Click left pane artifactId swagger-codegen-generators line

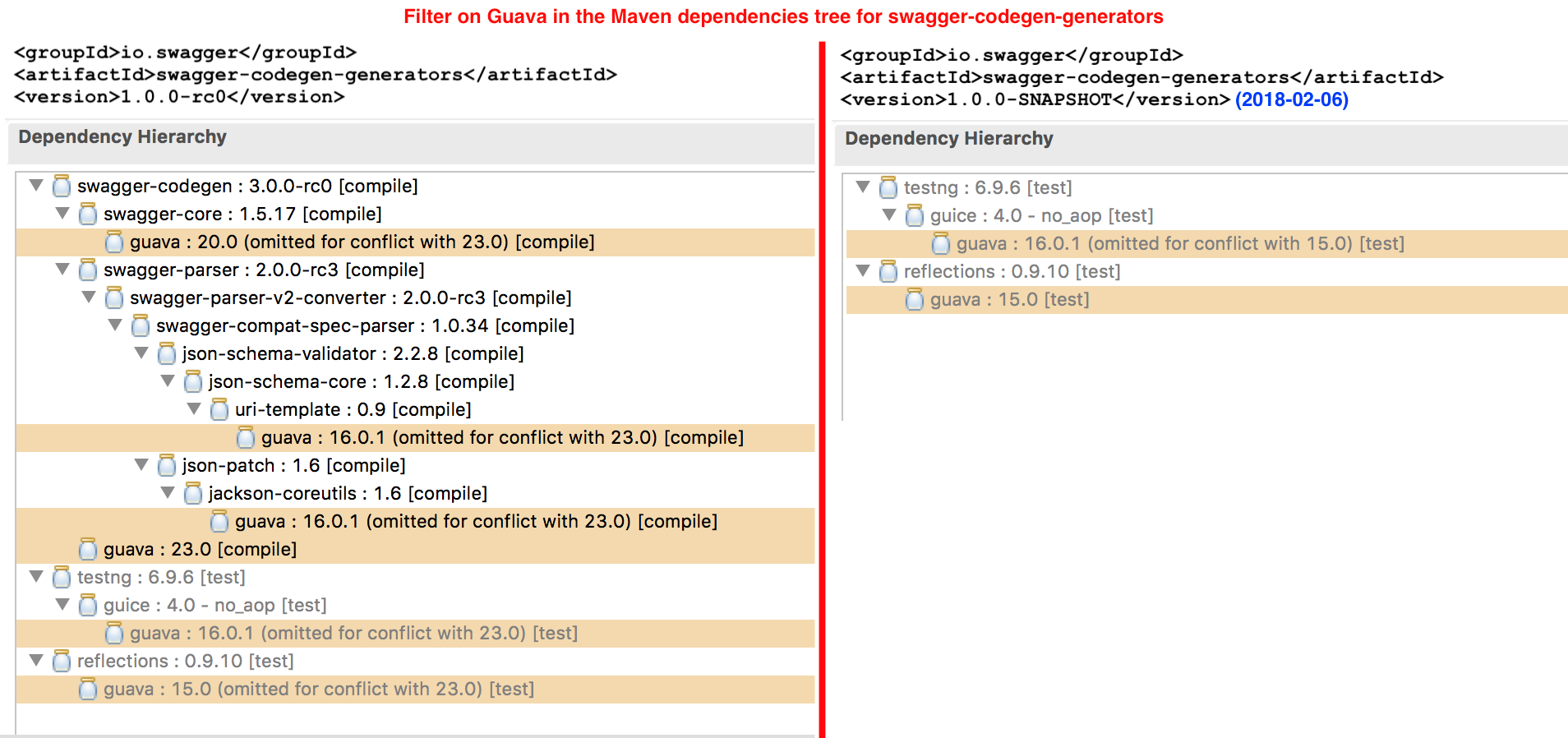316,75
